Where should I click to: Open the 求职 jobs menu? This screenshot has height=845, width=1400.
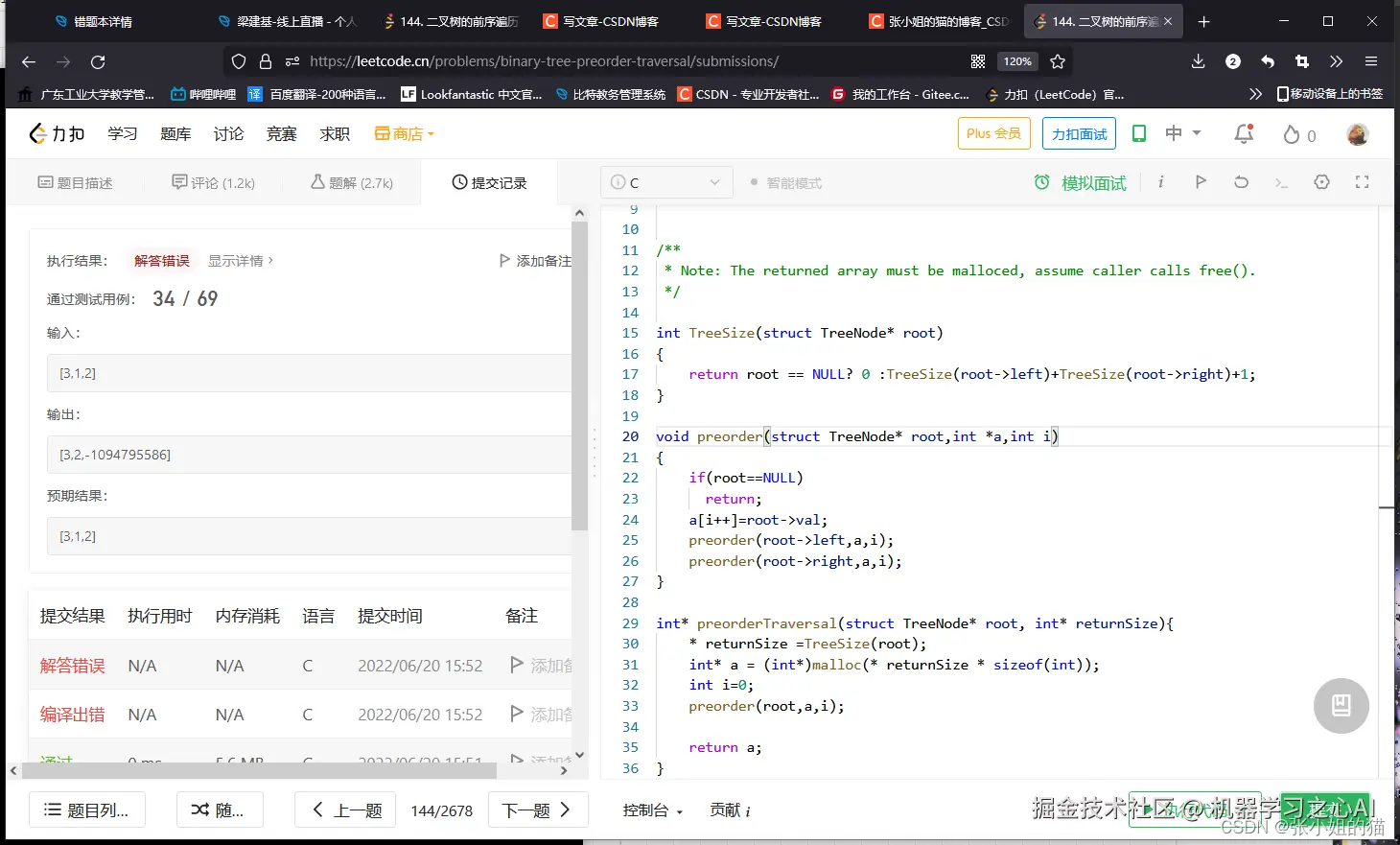pyautogui.click(x=335, y=133)
